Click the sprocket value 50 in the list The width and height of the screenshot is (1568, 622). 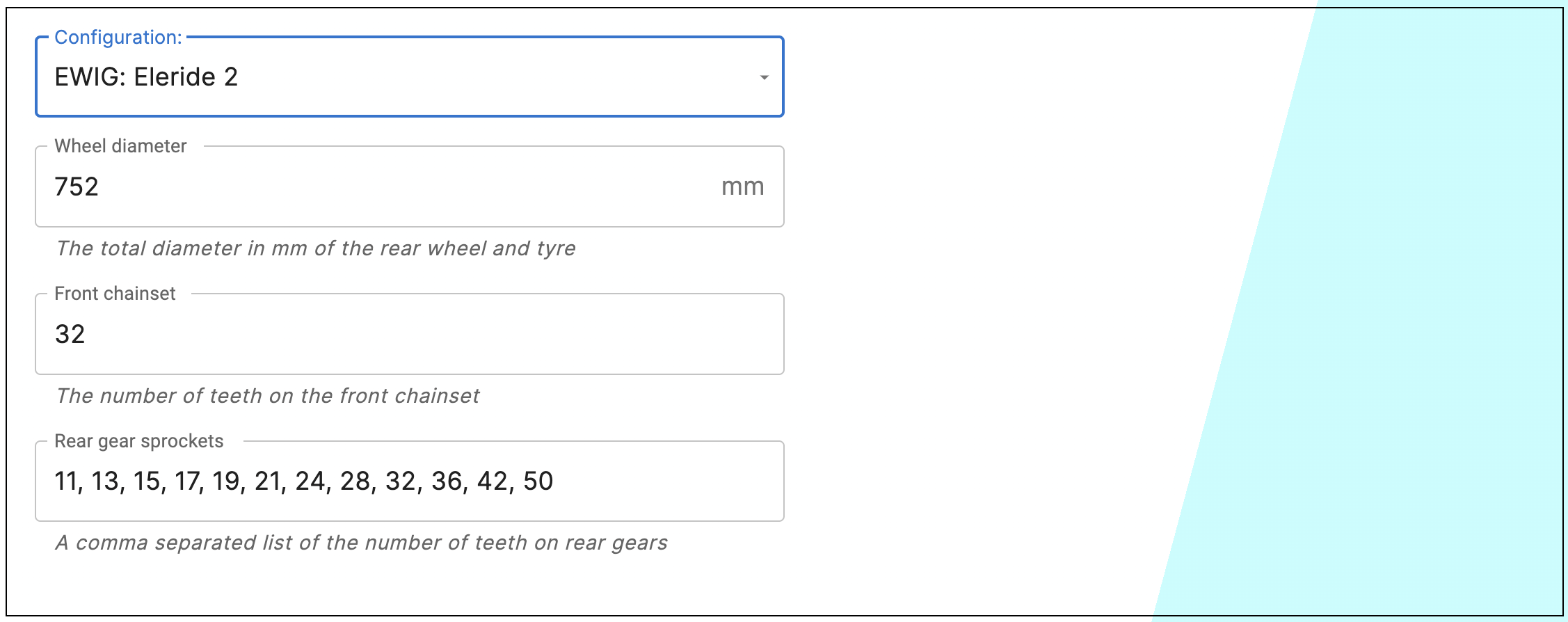coord(536,481)
